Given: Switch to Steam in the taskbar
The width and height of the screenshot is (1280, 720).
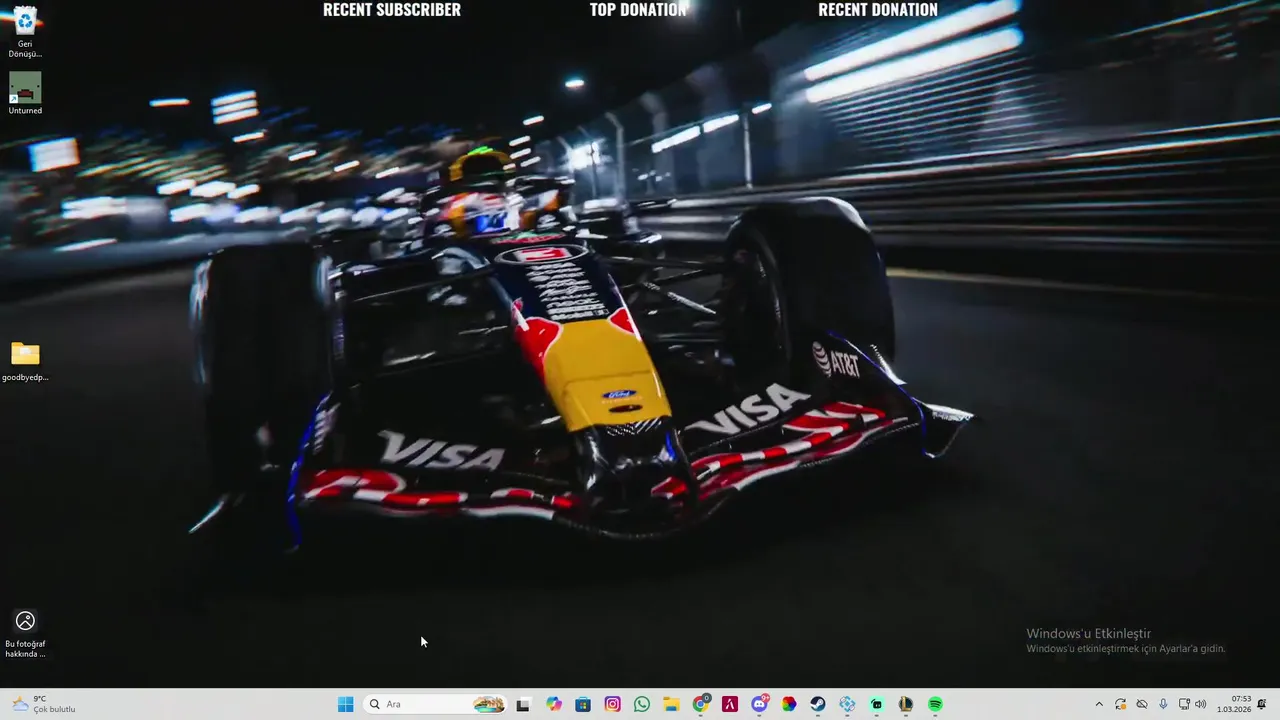Looking at the screenshot, I should [818, 704].
